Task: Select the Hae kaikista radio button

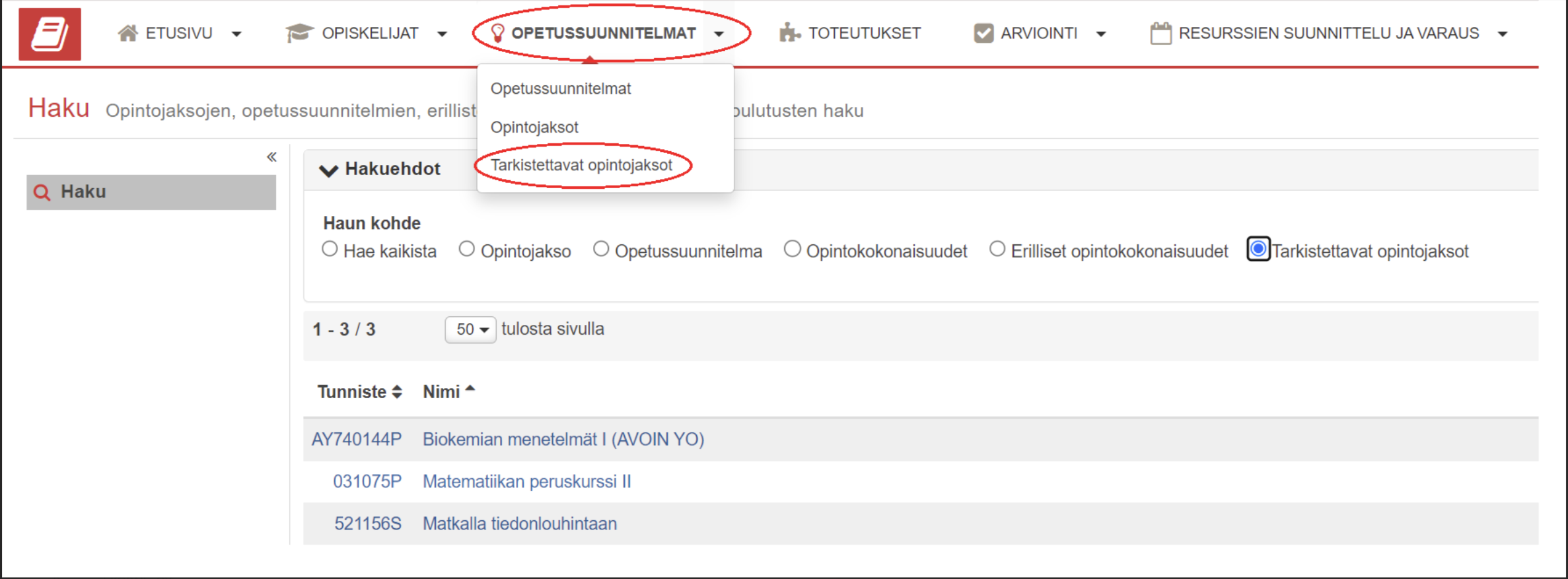Action: [330, 250]
